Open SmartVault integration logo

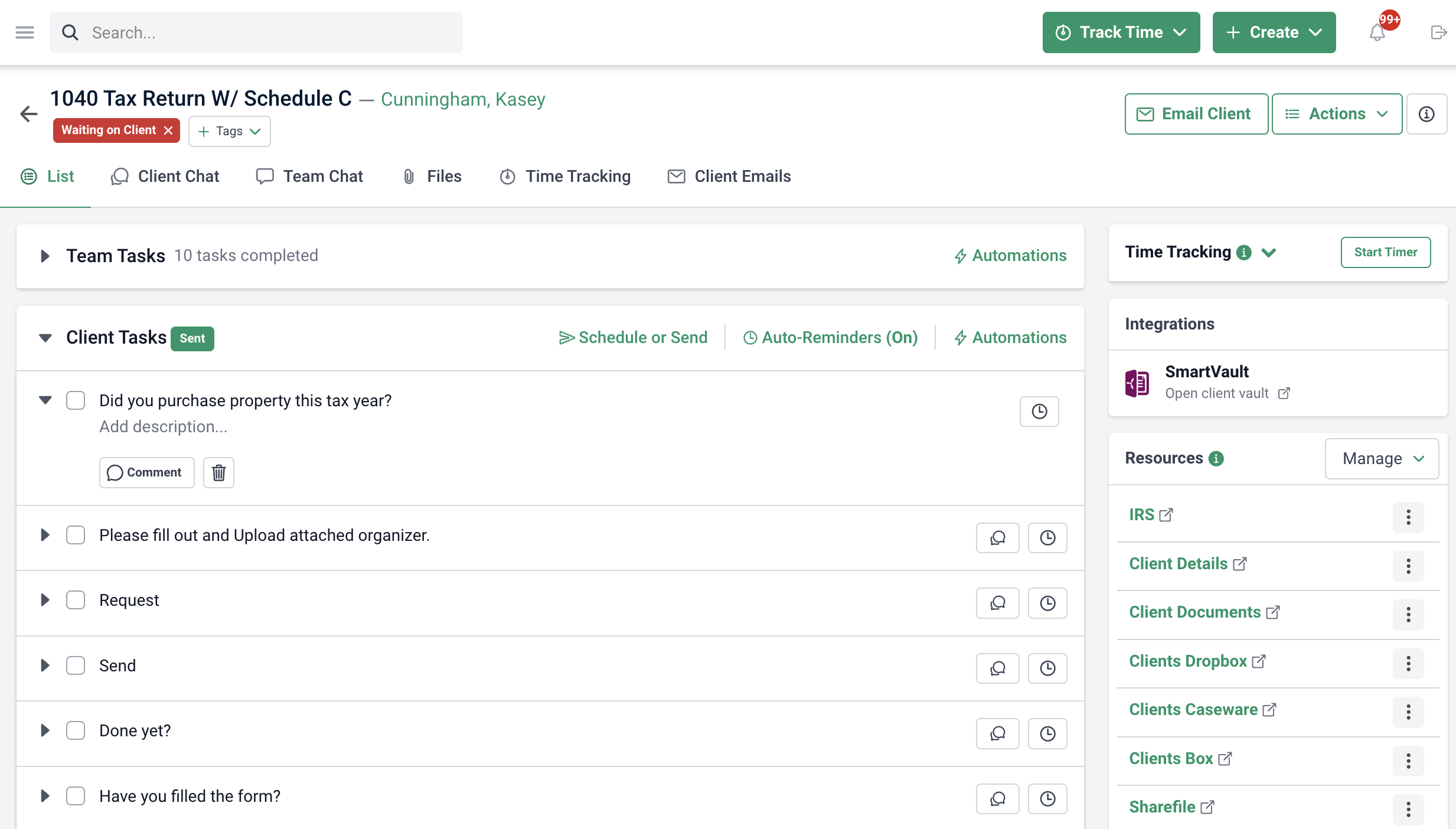click(x=1137, y=383)
